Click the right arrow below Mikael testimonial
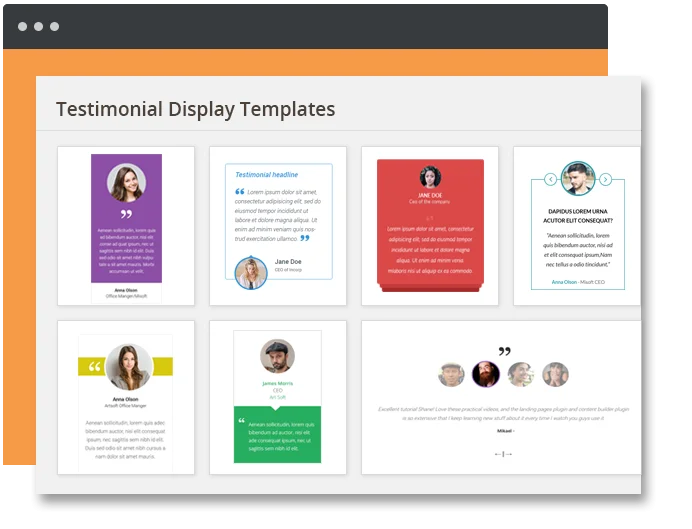This screenshot has width=692, height=529. (508, 454)
